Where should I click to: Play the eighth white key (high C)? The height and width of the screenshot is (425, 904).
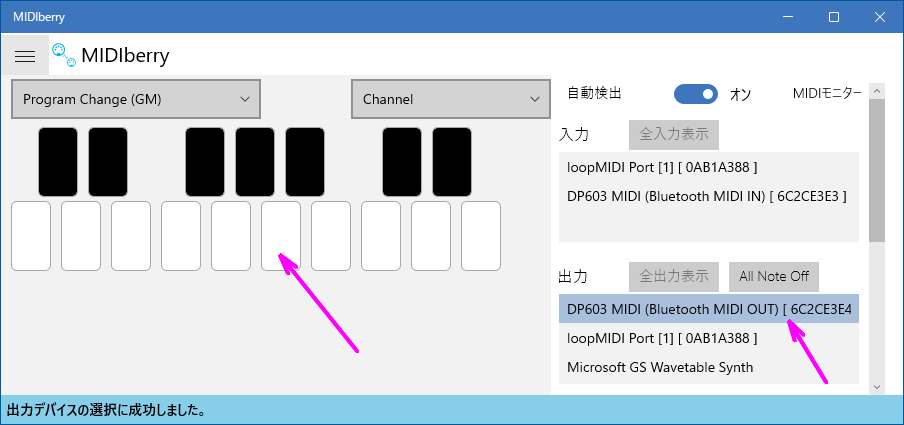pos(381,236)
